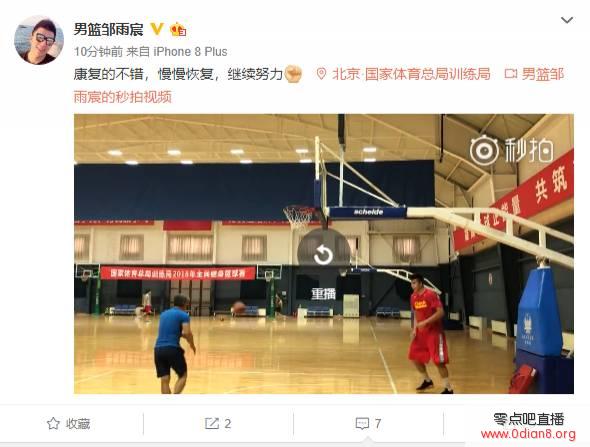Click the crown membership badge icon
This screenshot has height=447, width=590.
pyautogui.click(x=178, y=29)
